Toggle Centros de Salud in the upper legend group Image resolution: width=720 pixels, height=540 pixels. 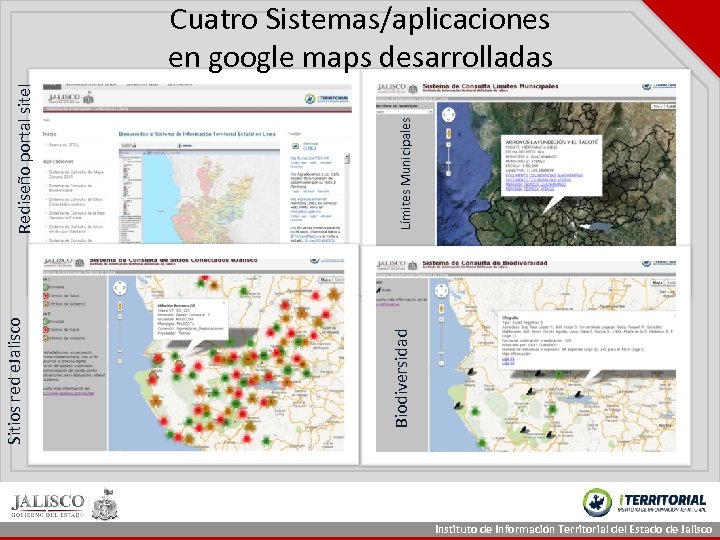point(62,296)
